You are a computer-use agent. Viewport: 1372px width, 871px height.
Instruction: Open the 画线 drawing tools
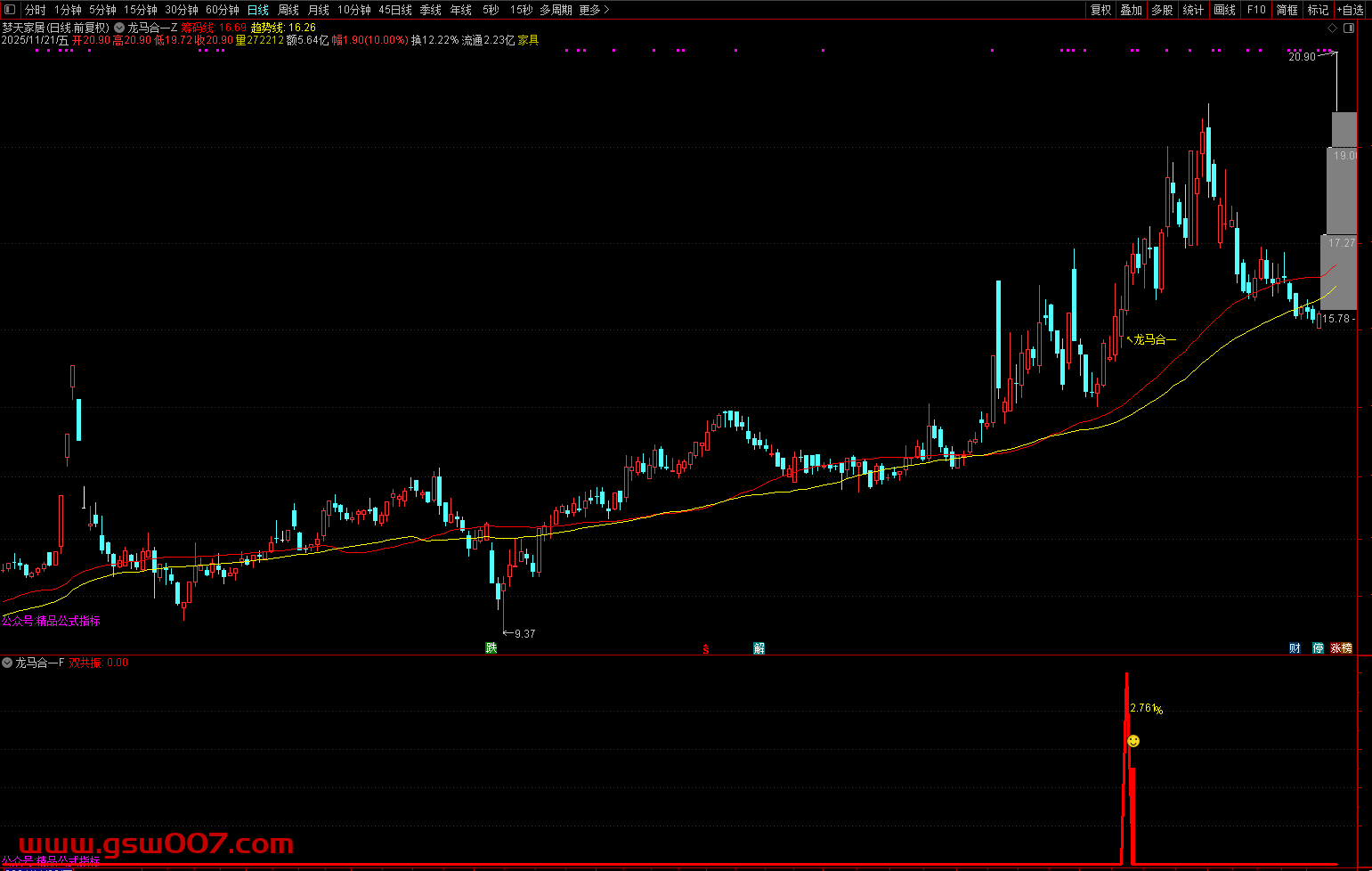pyautogui.click(x=1224, y=10)
